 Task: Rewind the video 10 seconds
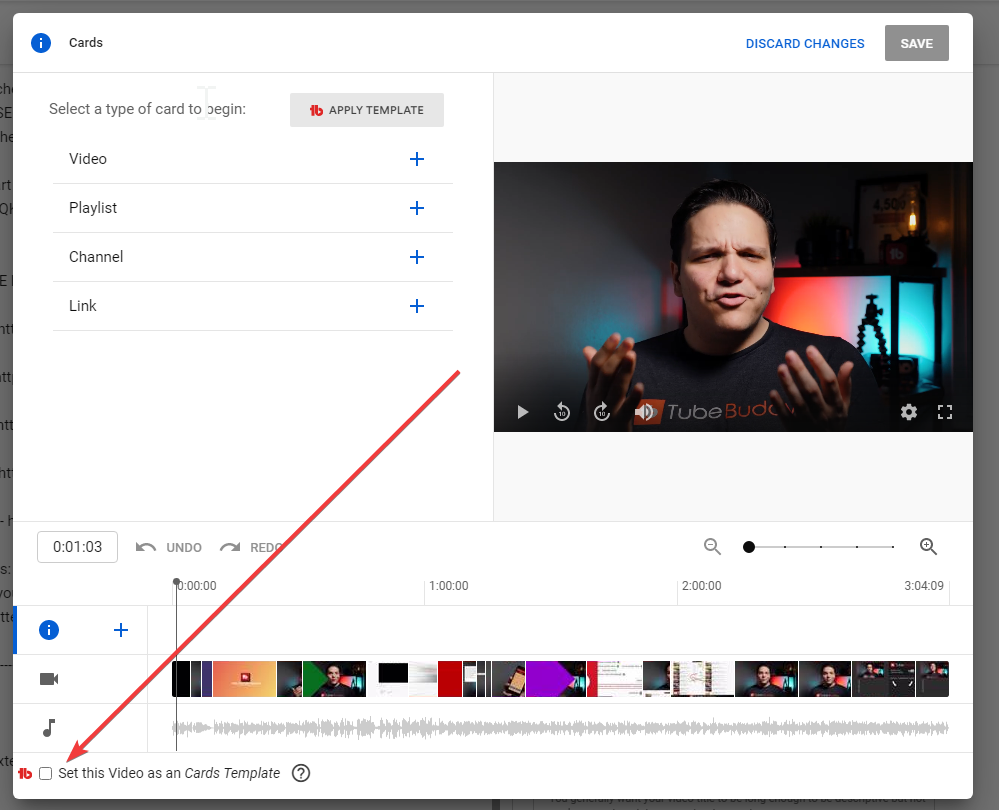pos(562,412)
